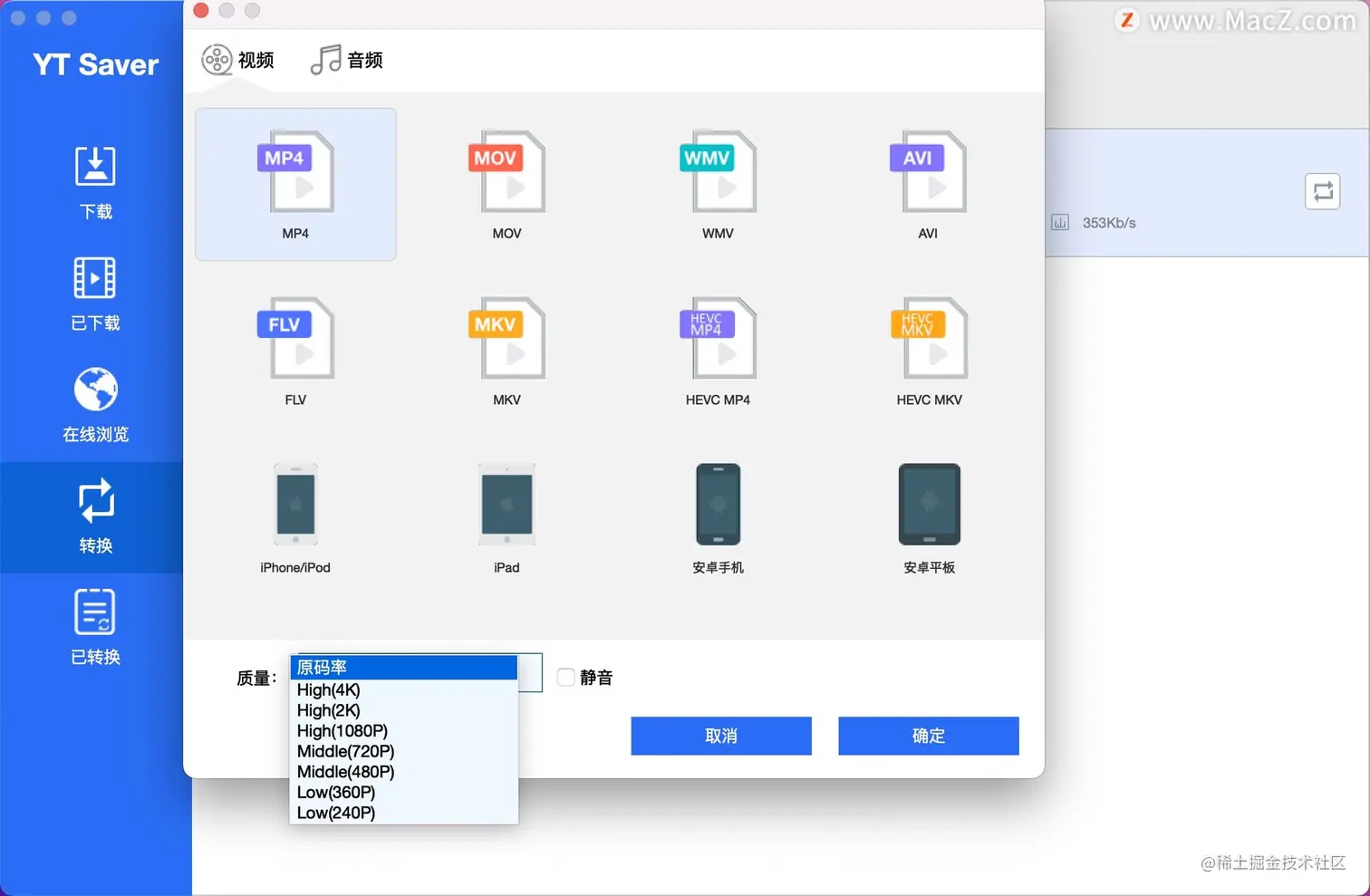Screen dimensions: 1370x896
Task: Click the 质量 label
Action: click(256, 678)
